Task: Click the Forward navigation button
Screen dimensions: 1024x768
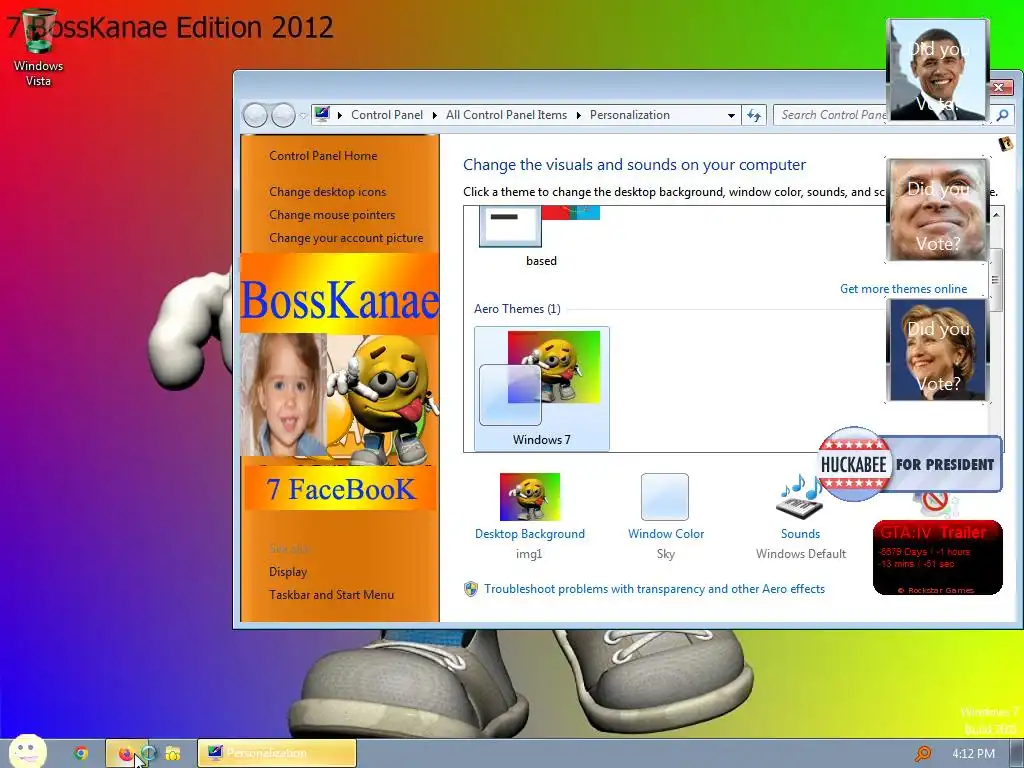Action: pyautogui.click(x=283, y=116)
